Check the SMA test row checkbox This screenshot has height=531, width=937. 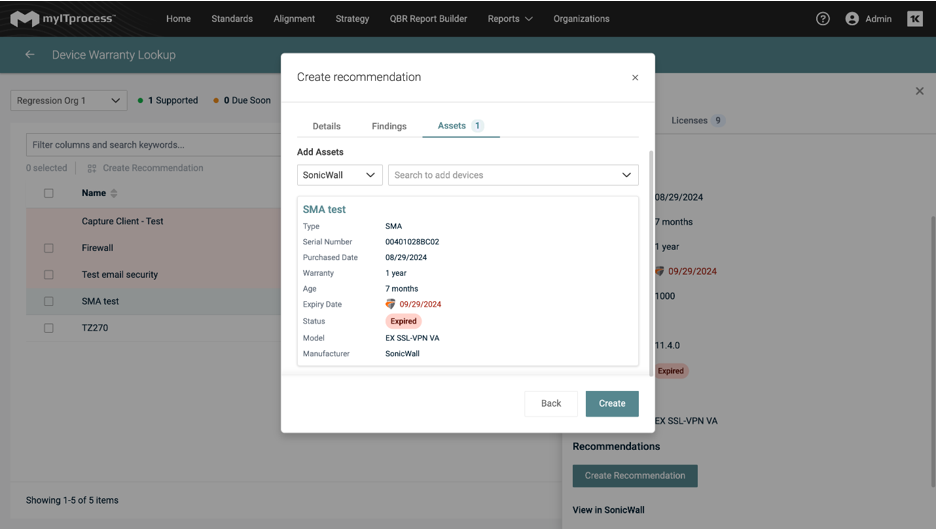click(x=48, y=302)
